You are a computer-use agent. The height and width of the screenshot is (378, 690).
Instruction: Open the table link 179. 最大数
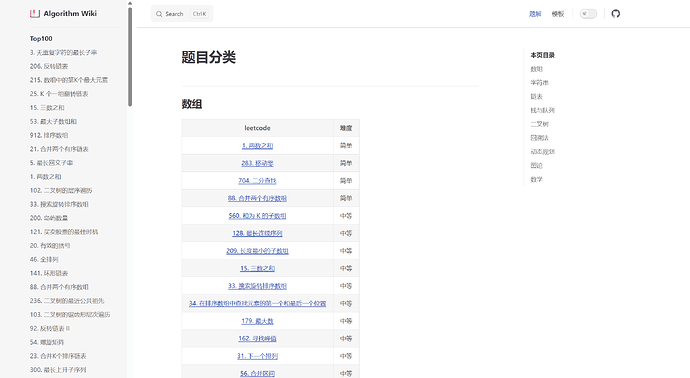point(257,321)
